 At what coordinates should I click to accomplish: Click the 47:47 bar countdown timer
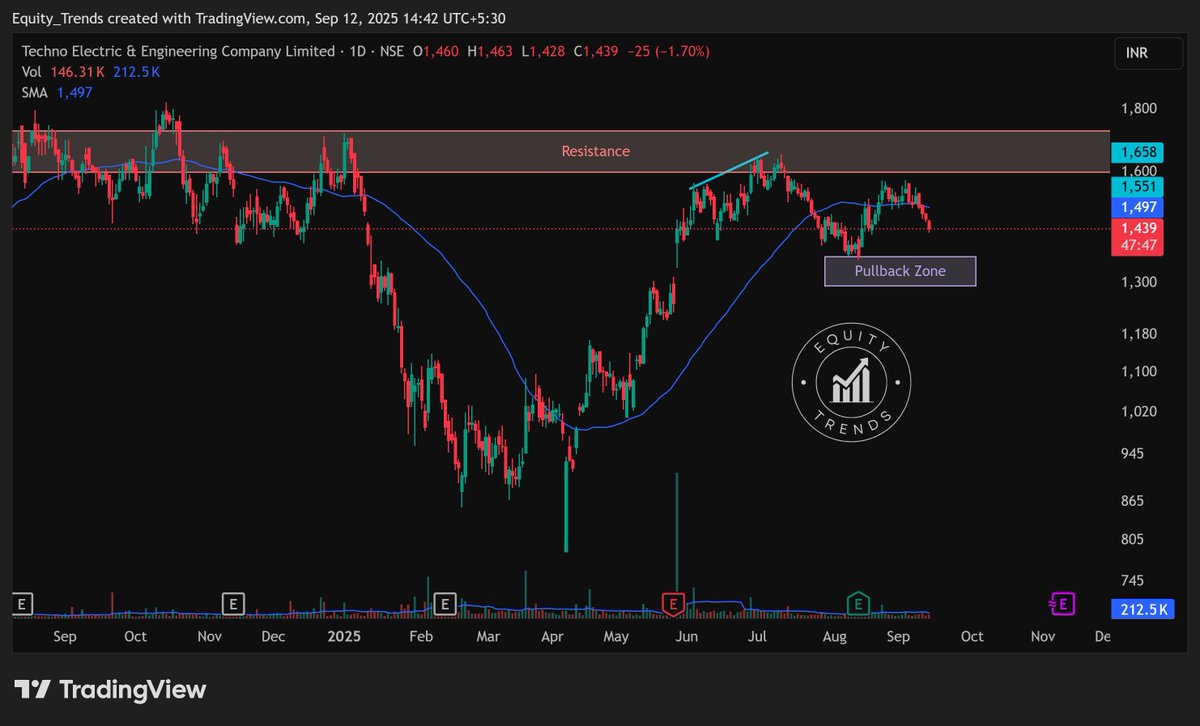pos(1137,245)
